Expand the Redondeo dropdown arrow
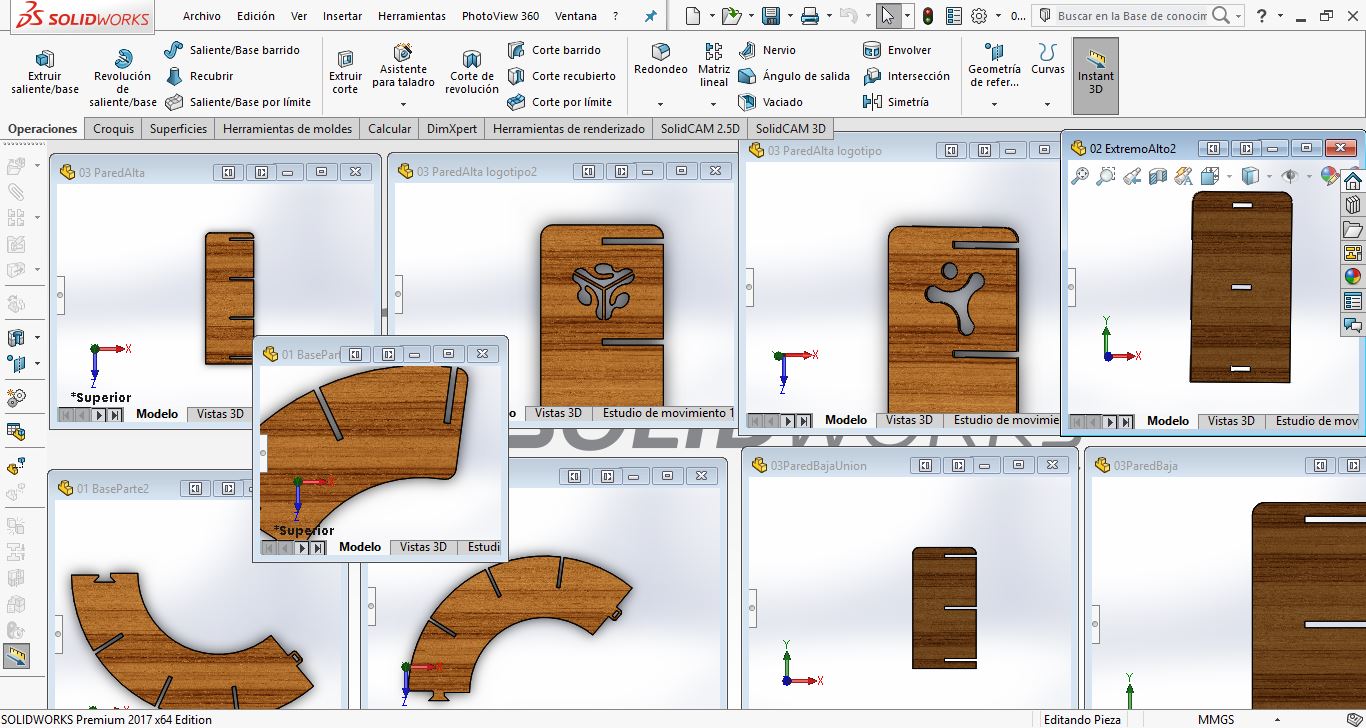Viewport: 1366px width, 728px height. point(661,104)
